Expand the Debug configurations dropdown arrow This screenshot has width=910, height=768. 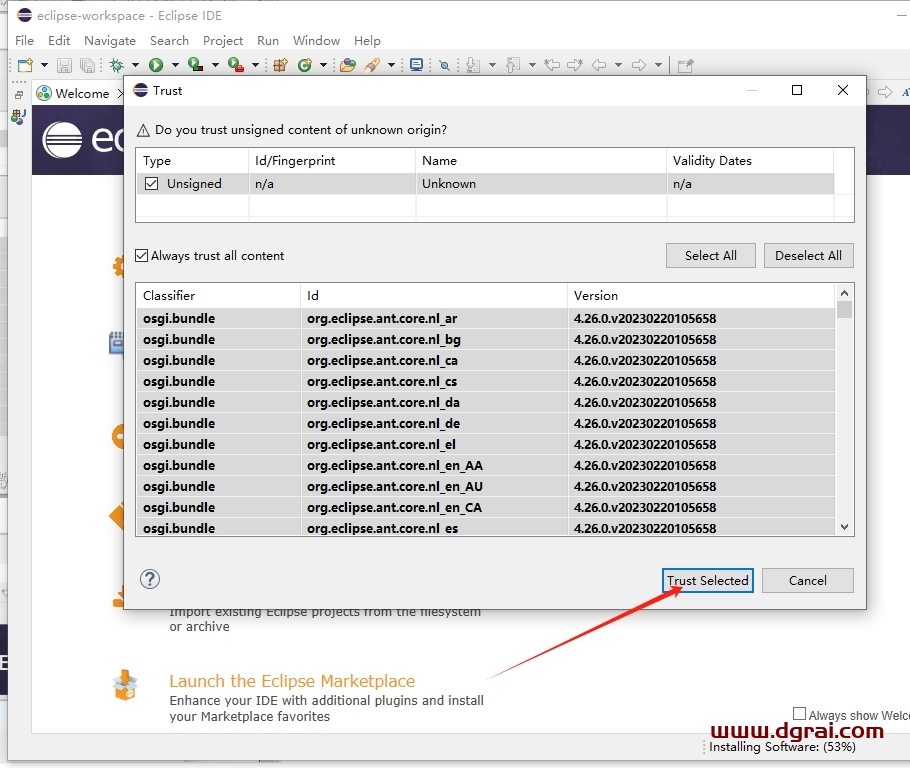coord(135,65)
